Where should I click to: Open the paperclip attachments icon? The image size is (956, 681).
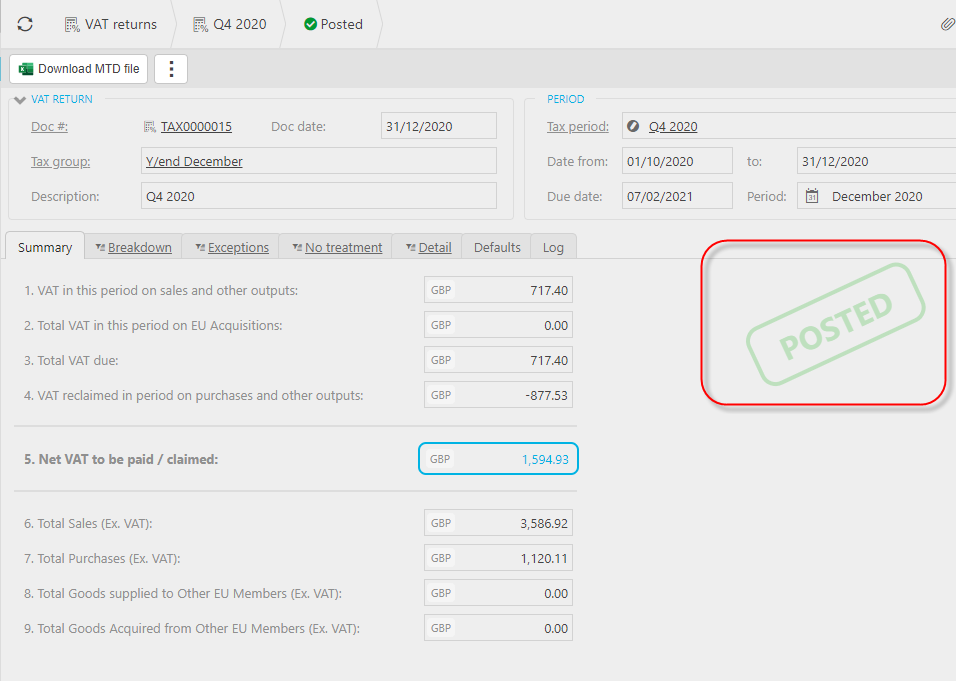(947, 24)
